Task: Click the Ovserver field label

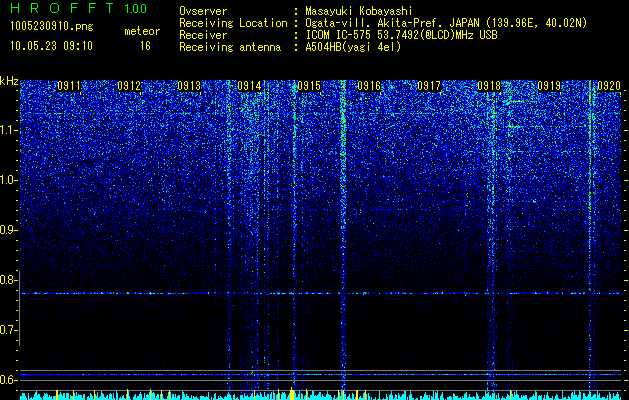Action: click(x=203, y=11)
